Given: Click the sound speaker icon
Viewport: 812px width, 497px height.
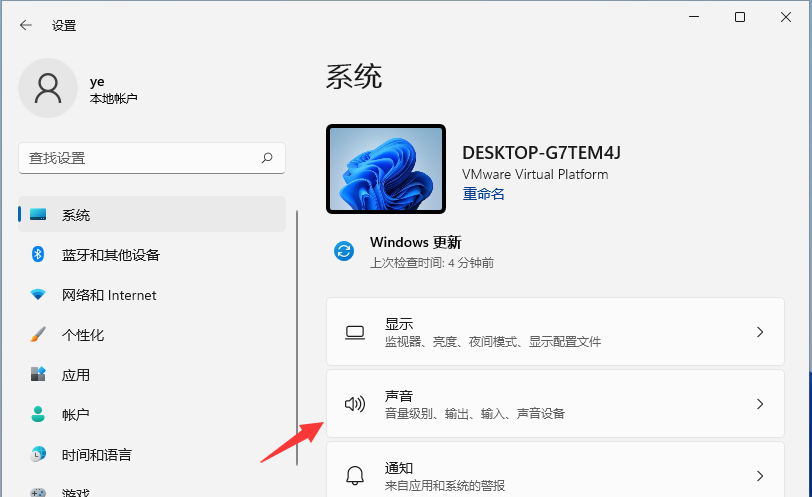Looking at the screenshot, I should 354,404.
